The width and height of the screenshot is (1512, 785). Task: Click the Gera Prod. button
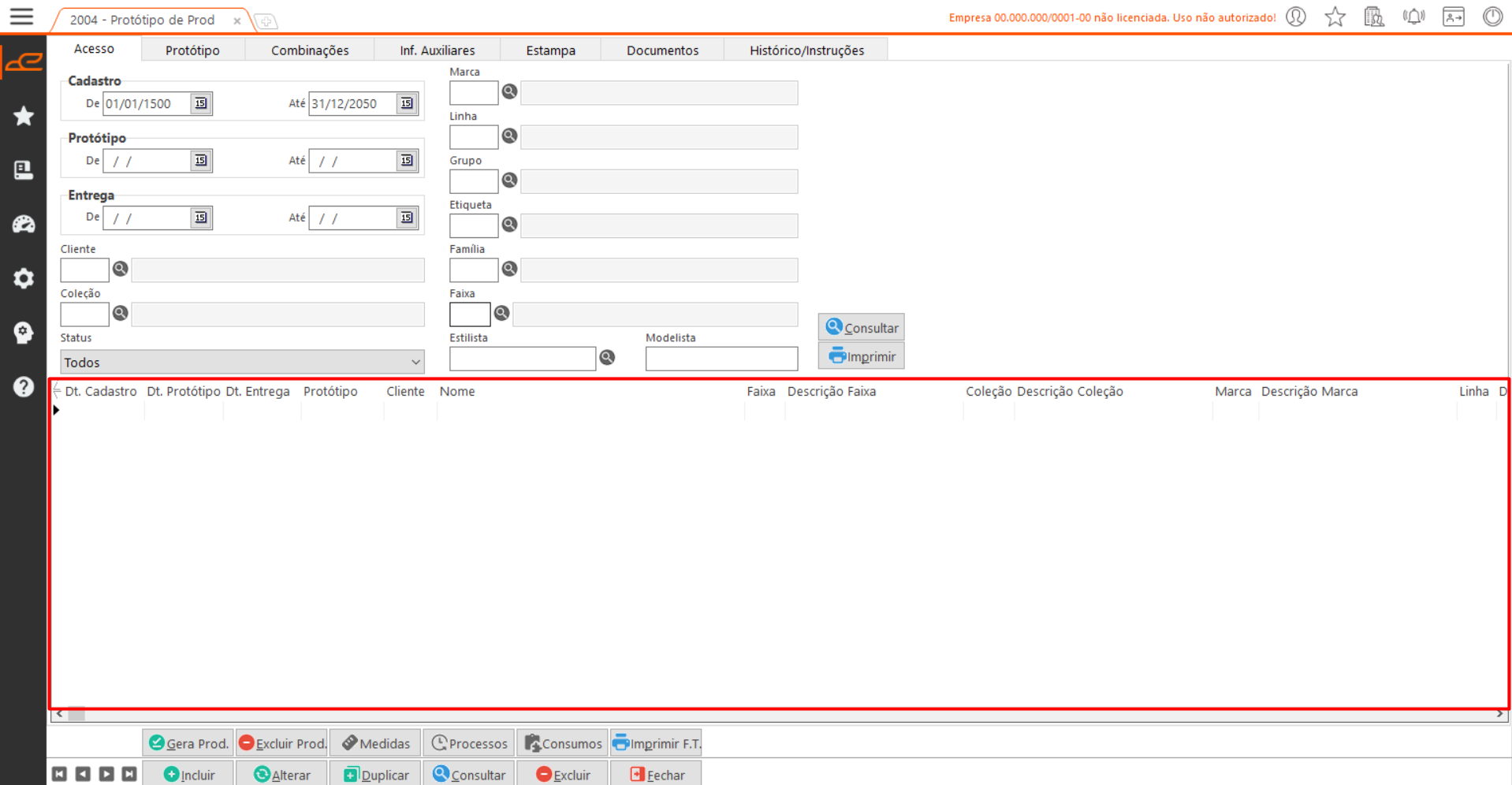point(188,743)
